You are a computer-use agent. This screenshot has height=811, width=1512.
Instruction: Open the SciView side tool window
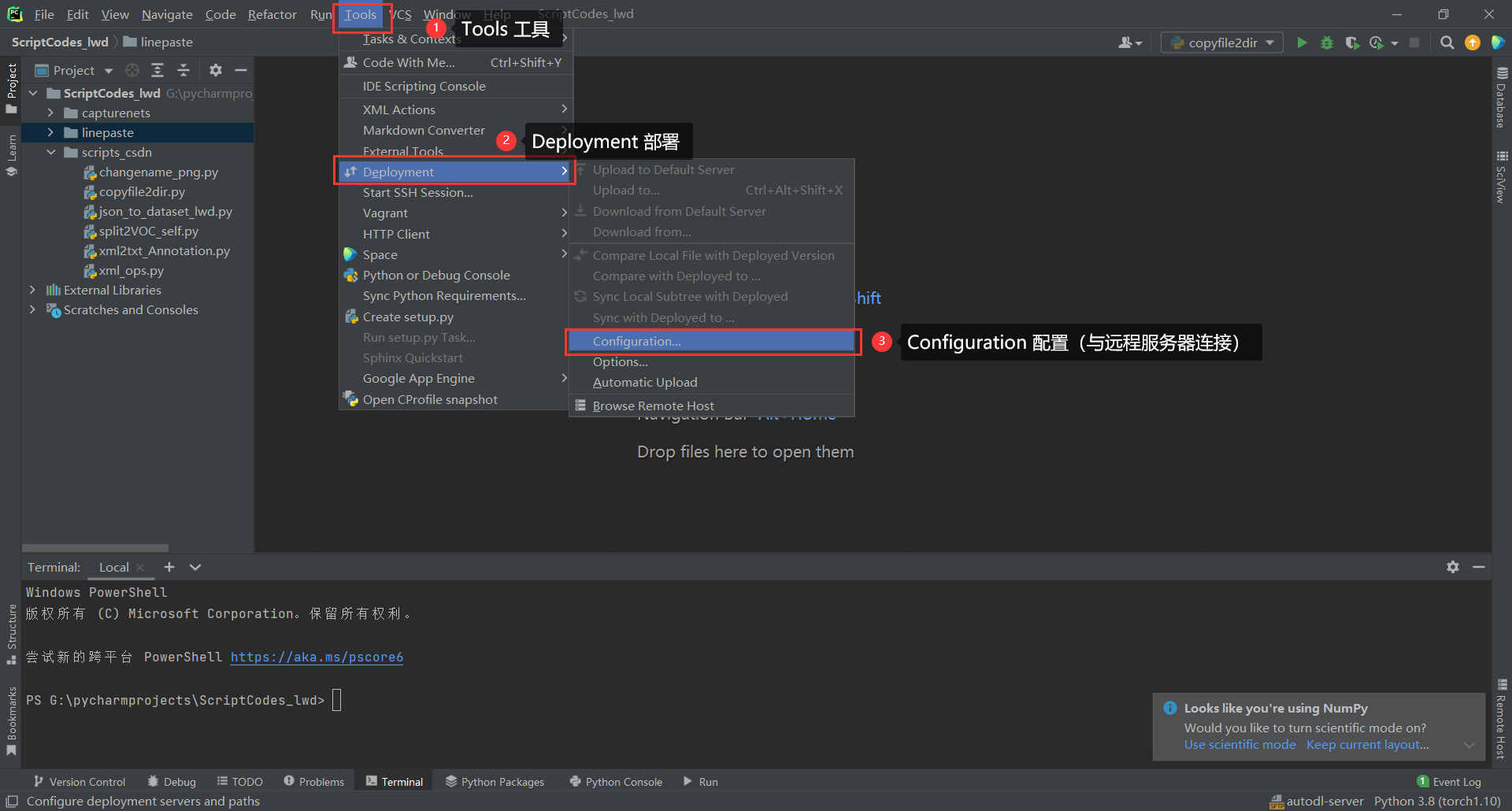pyautogui.click(x=1502, y=176)
